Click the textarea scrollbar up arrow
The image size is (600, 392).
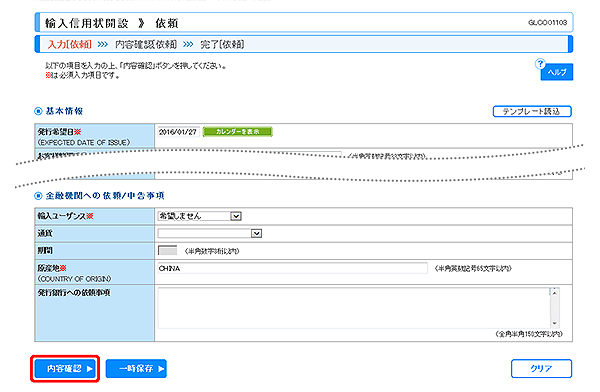tap(554, 292)
